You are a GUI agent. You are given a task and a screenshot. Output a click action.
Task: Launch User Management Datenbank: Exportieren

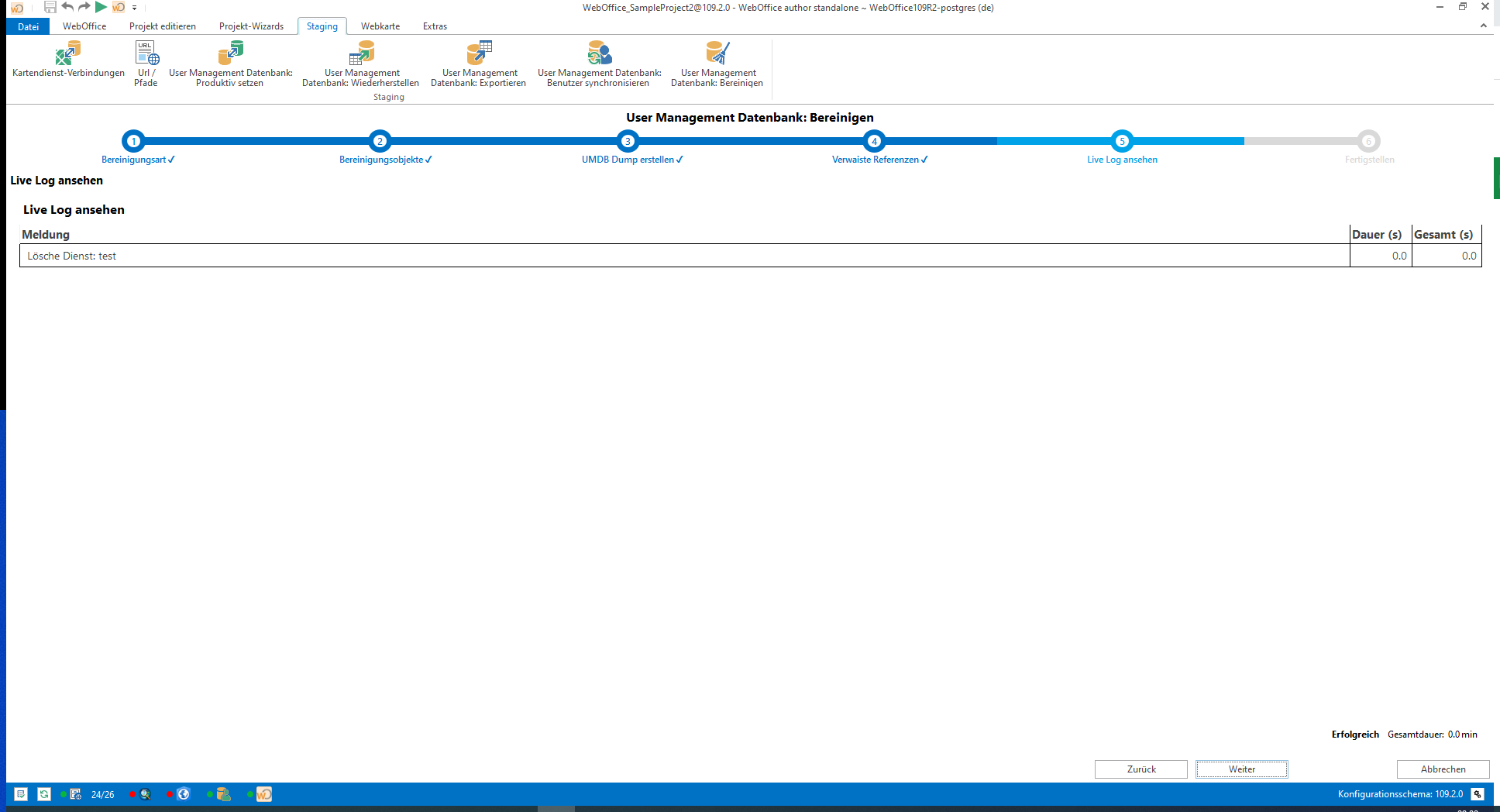(478, 62)
